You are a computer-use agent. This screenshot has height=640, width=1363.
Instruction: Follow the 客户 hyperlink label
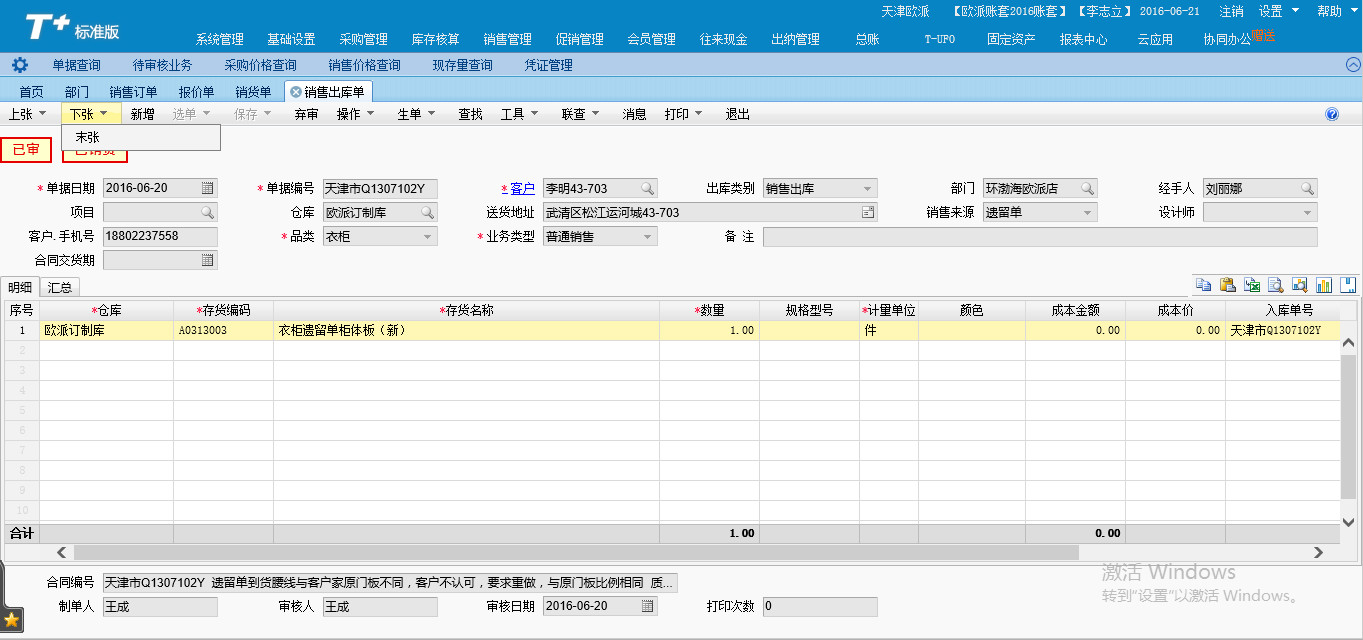click(x=522, y=188)
